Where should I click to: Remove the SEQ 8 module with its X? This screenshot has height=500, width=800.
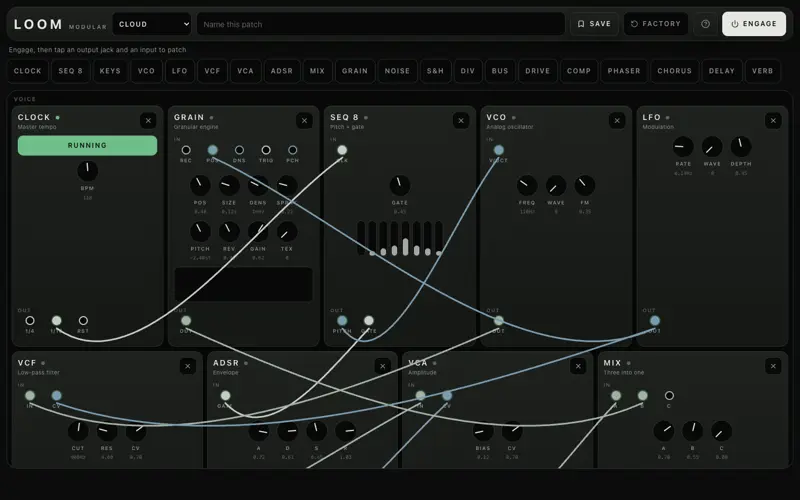[x=461, y=120]
